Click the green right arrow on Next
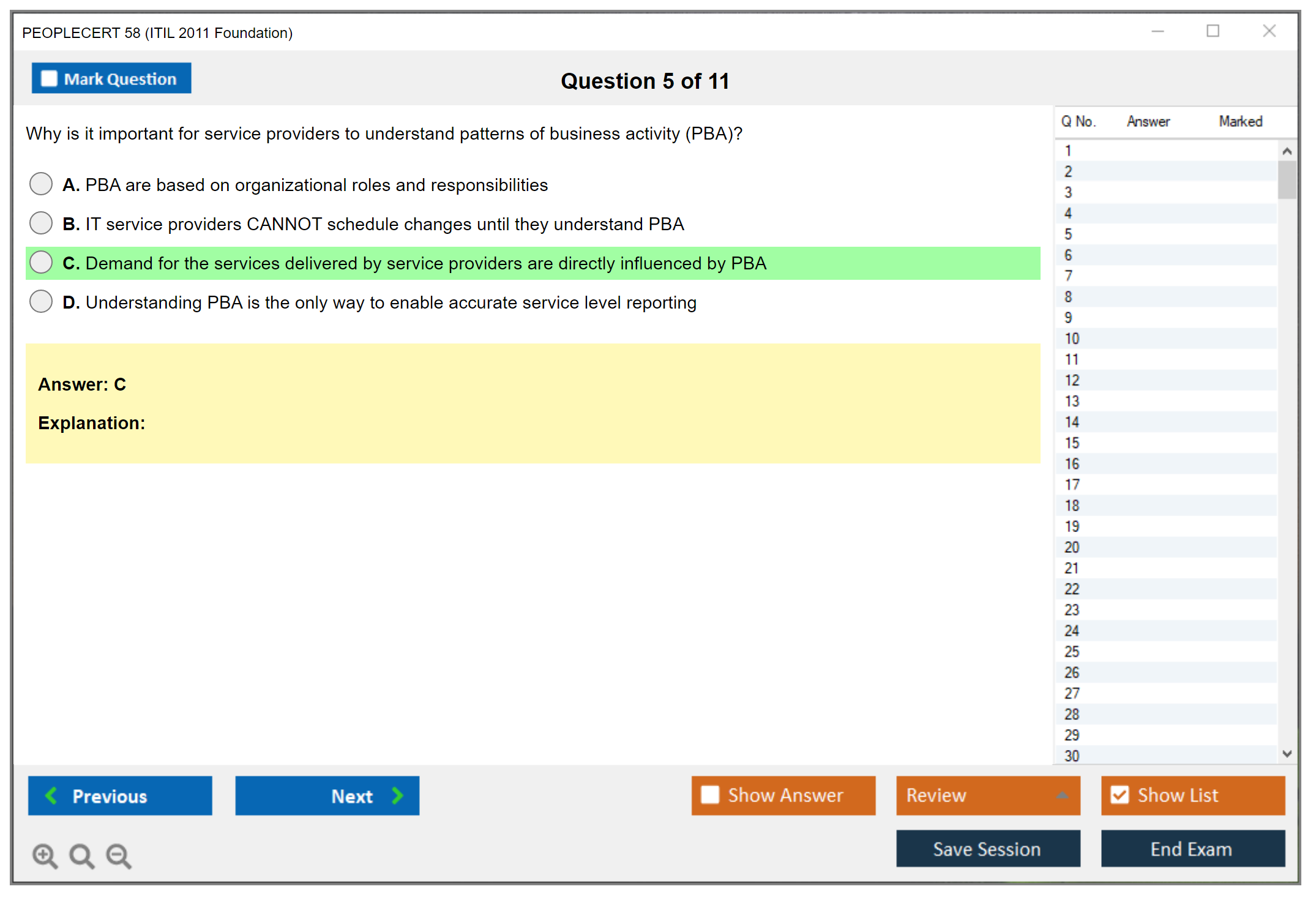 tap(397, 795)
